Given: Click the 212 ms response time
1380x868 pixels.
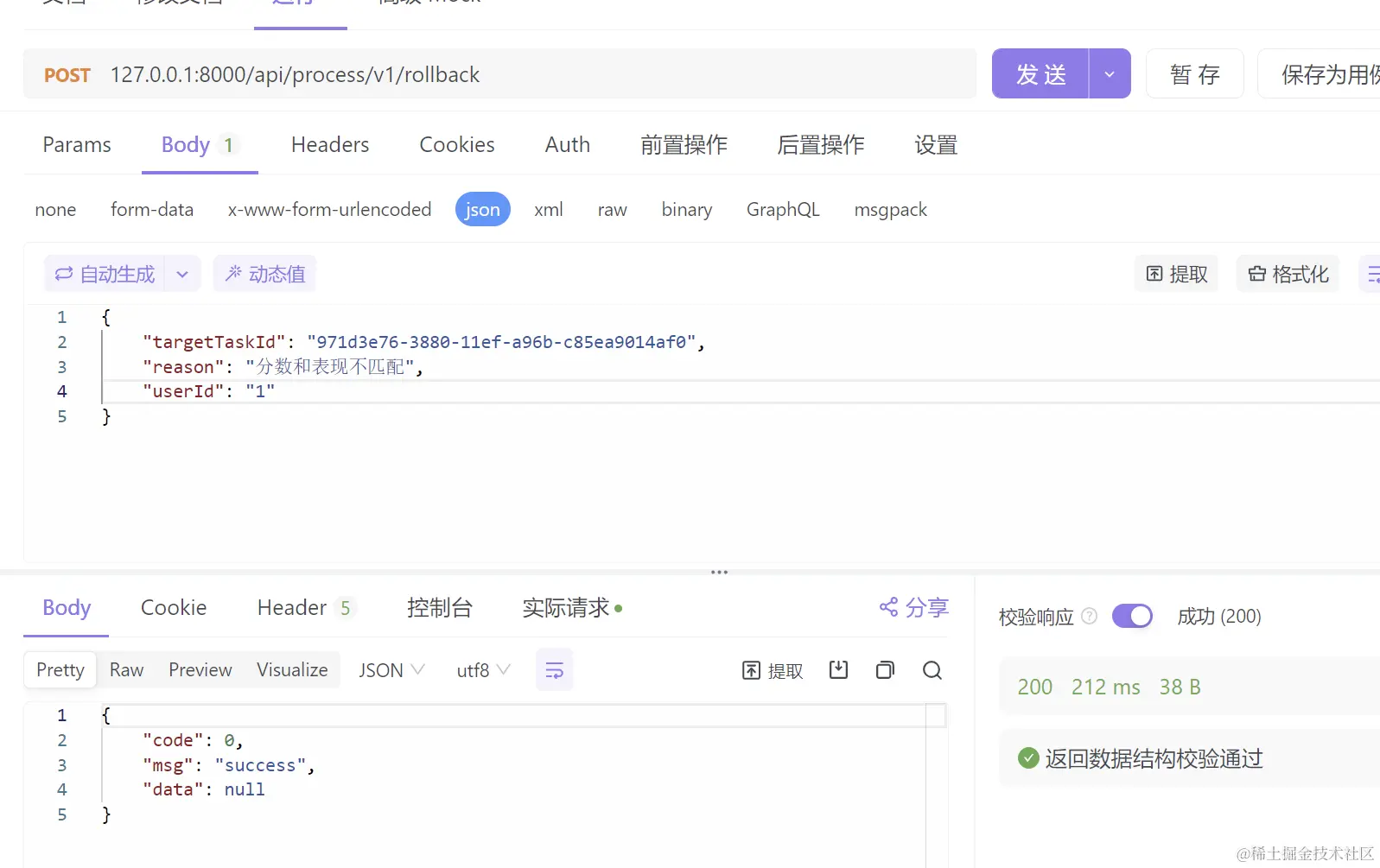Looking at the screenshot, I should pyautogui.click(x=1105, y=687).
